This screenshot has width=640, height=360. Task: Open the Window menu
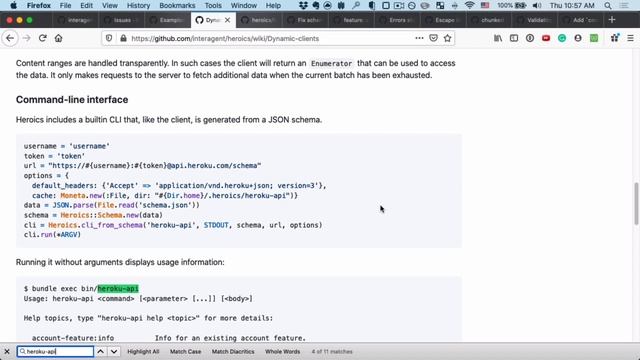point(244,5)
